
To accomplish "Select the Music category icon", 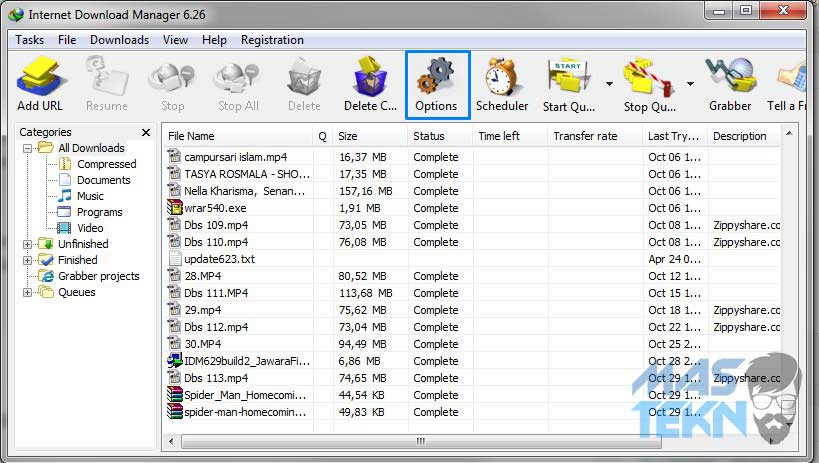I will pos(65,196).
